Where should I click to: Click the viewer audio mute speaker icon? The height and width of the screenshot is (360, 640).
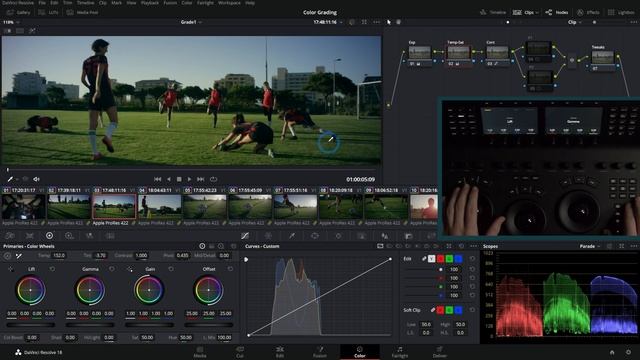click(x=36, y=179)
